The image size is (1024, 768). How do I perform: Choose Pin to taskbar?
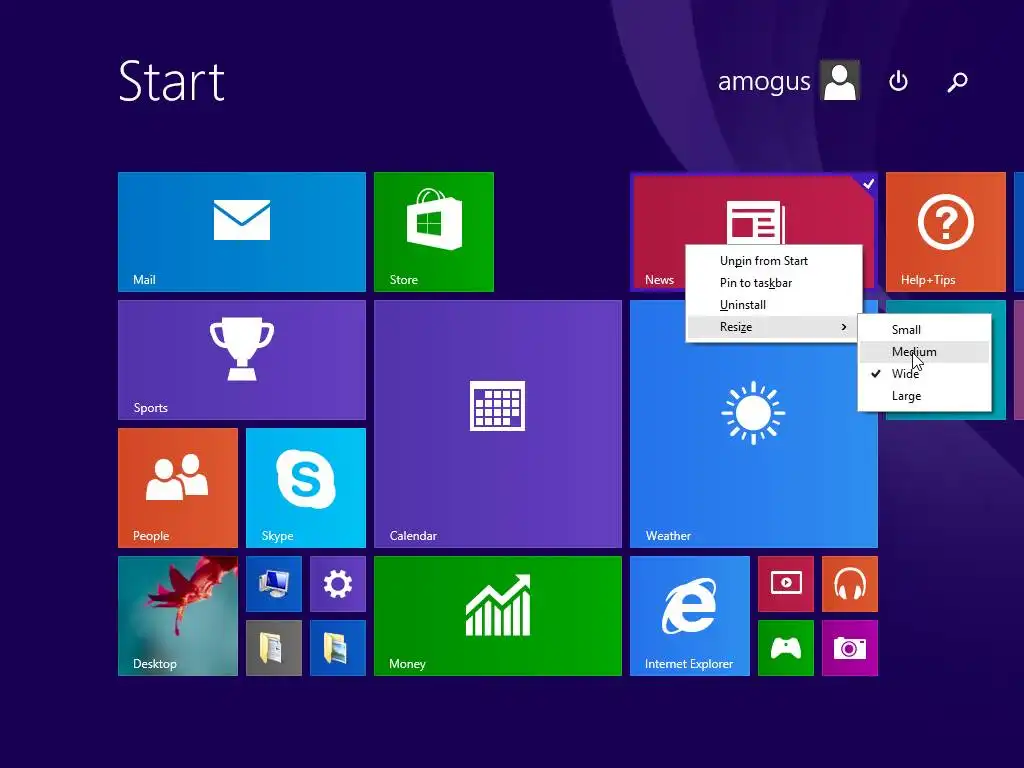pos(774,283)
